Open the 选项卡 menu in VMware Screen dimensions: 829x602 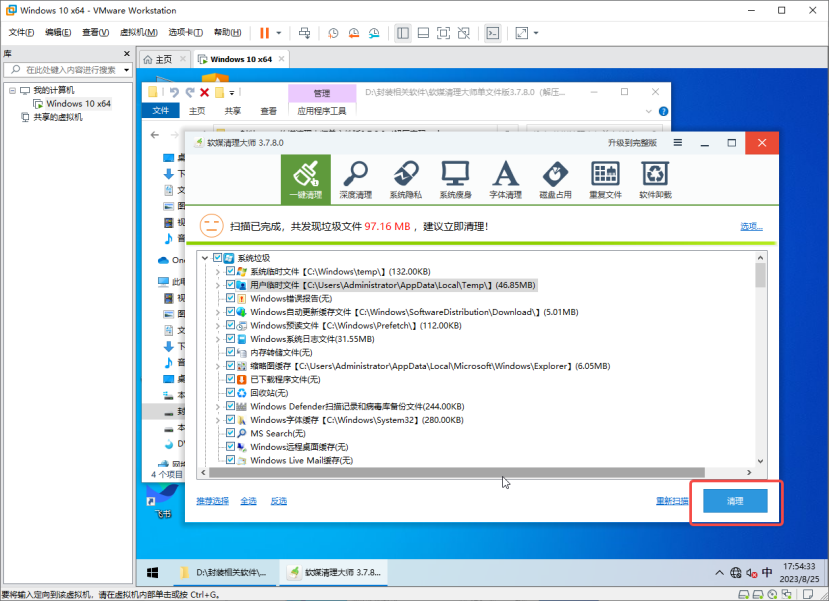click(186, 33)
